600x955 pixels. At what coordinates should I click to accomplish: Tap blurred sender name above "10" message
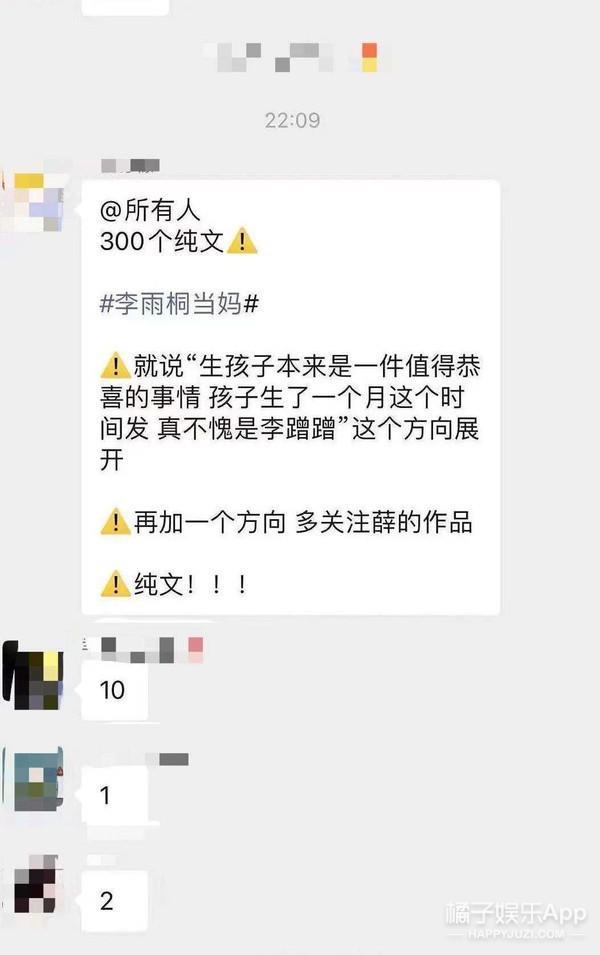(x=143, y=649)
